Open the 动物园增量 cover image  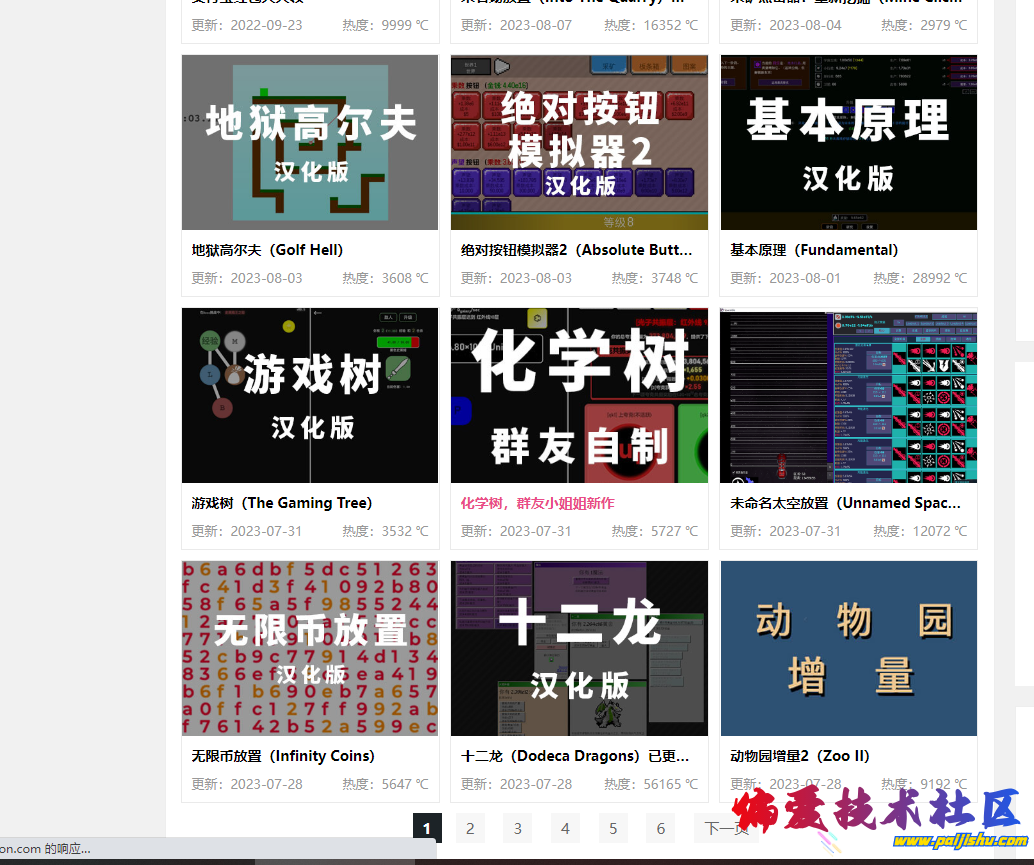pos(849,648)
